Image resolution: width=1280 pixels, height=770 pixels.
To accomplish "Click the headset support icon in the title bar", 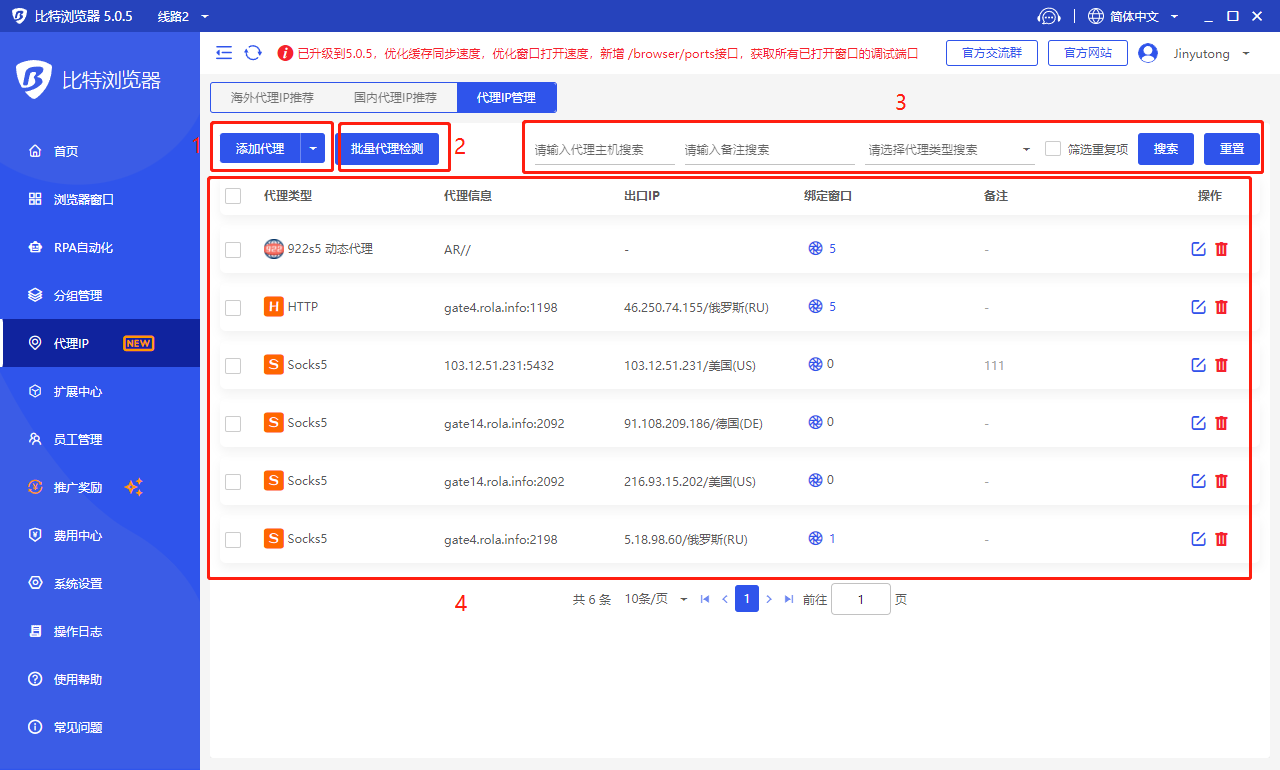I will click(x=1049, y=16).
